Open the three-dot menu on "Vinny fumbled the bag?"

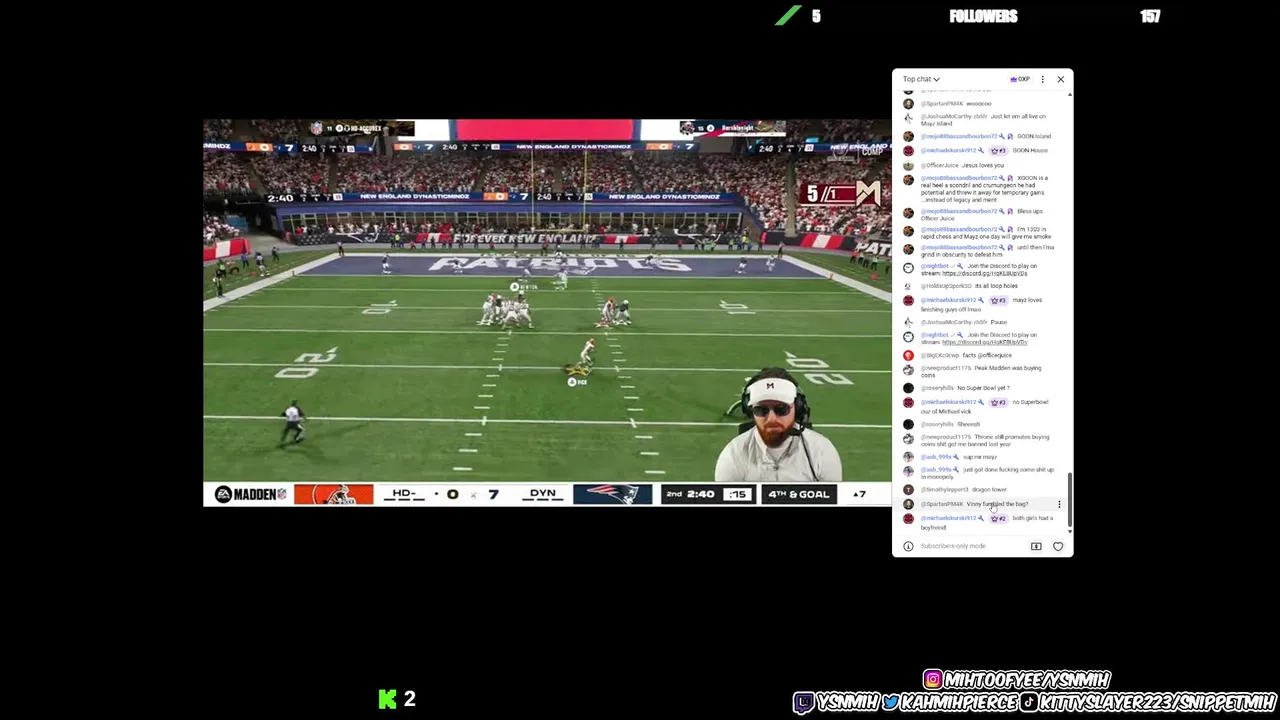point(1059,504)
